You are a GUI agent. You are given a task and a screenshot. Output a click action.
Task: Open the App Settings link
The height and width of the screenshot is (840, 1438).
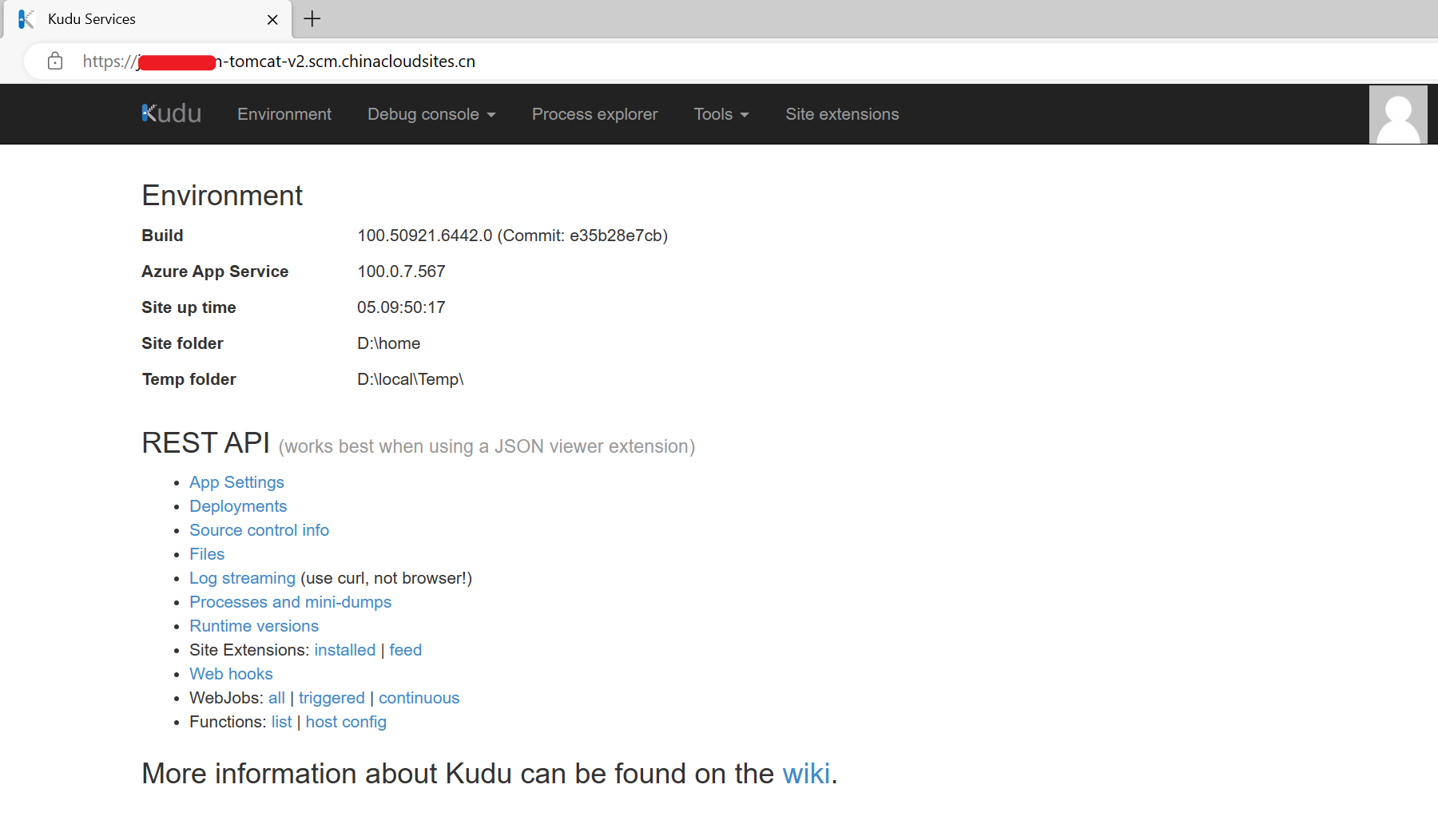[236, 482]
